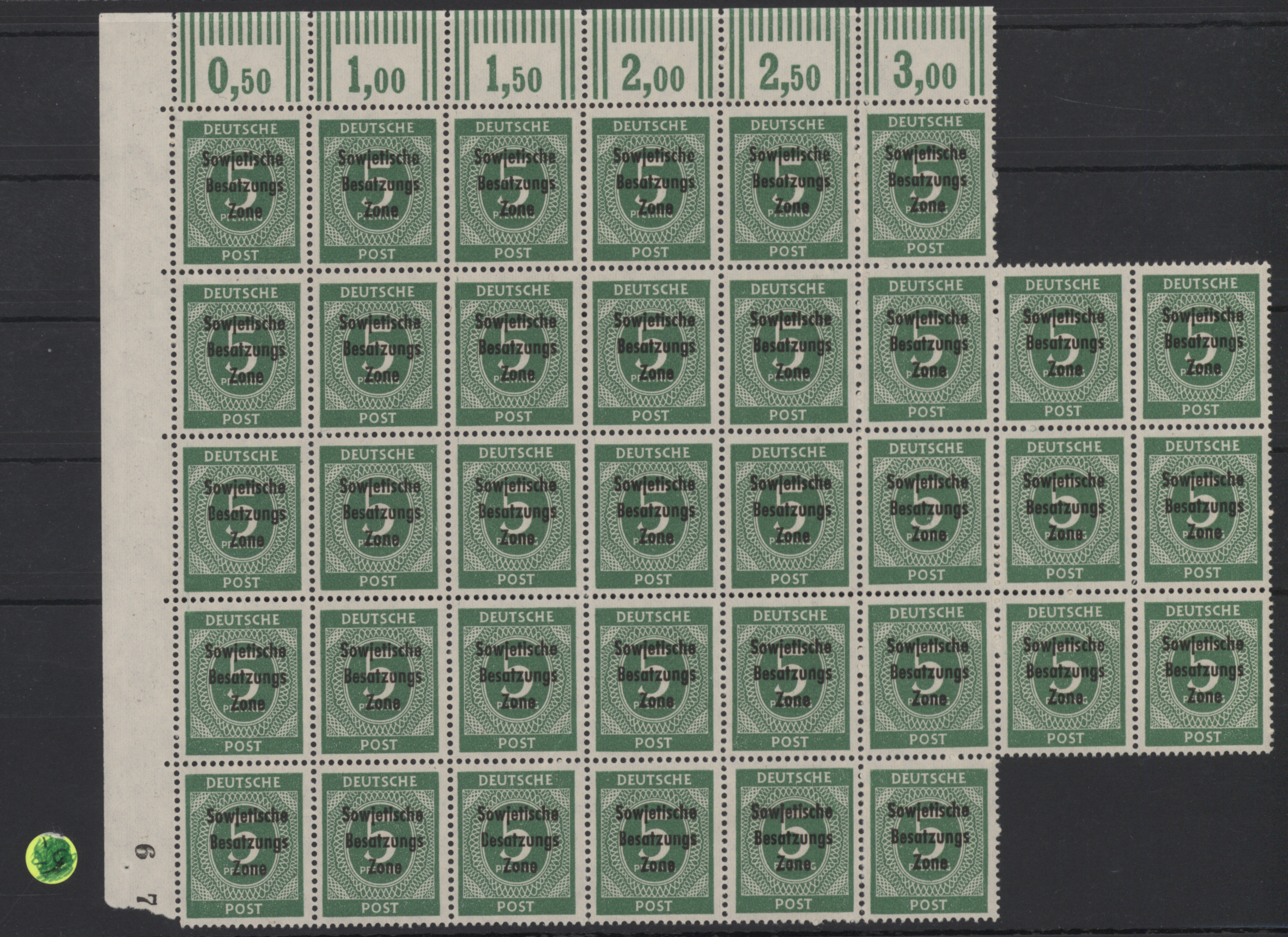Select the bottom-left stamp beside margin number 6

tap(244, 845)
